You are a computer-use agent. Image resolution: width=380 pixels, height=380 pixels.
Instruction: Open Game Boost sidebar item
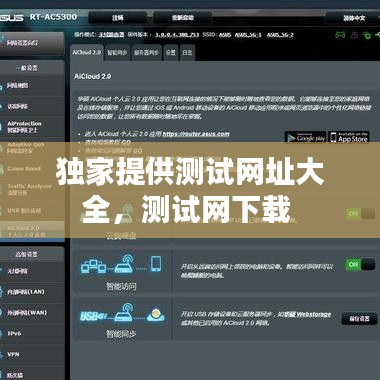point(32,169)
